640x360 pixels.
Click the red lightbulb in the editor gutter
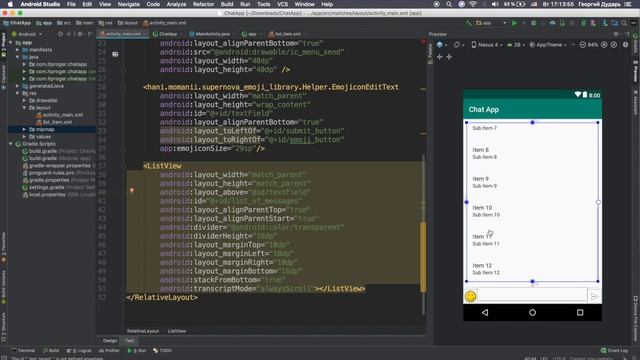point(132,191)
